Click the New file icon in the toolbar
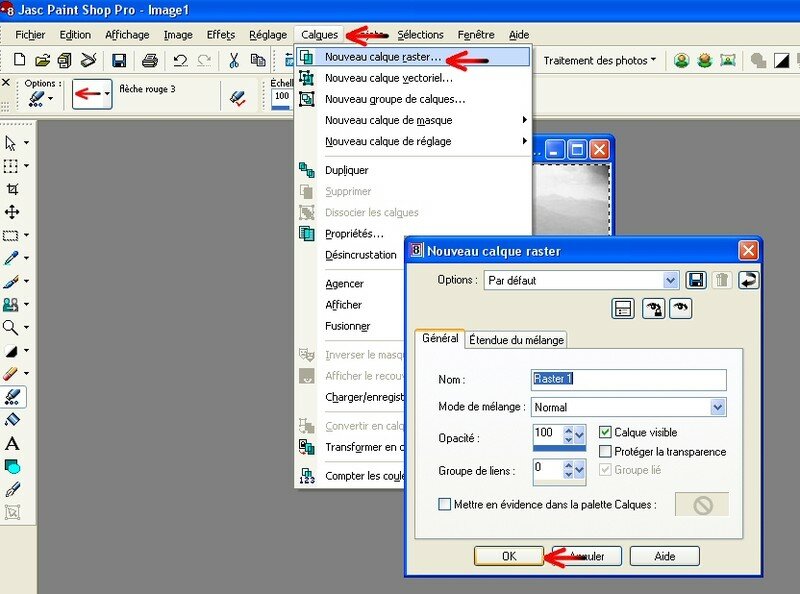800x594 pixels. tap(19, 60)
